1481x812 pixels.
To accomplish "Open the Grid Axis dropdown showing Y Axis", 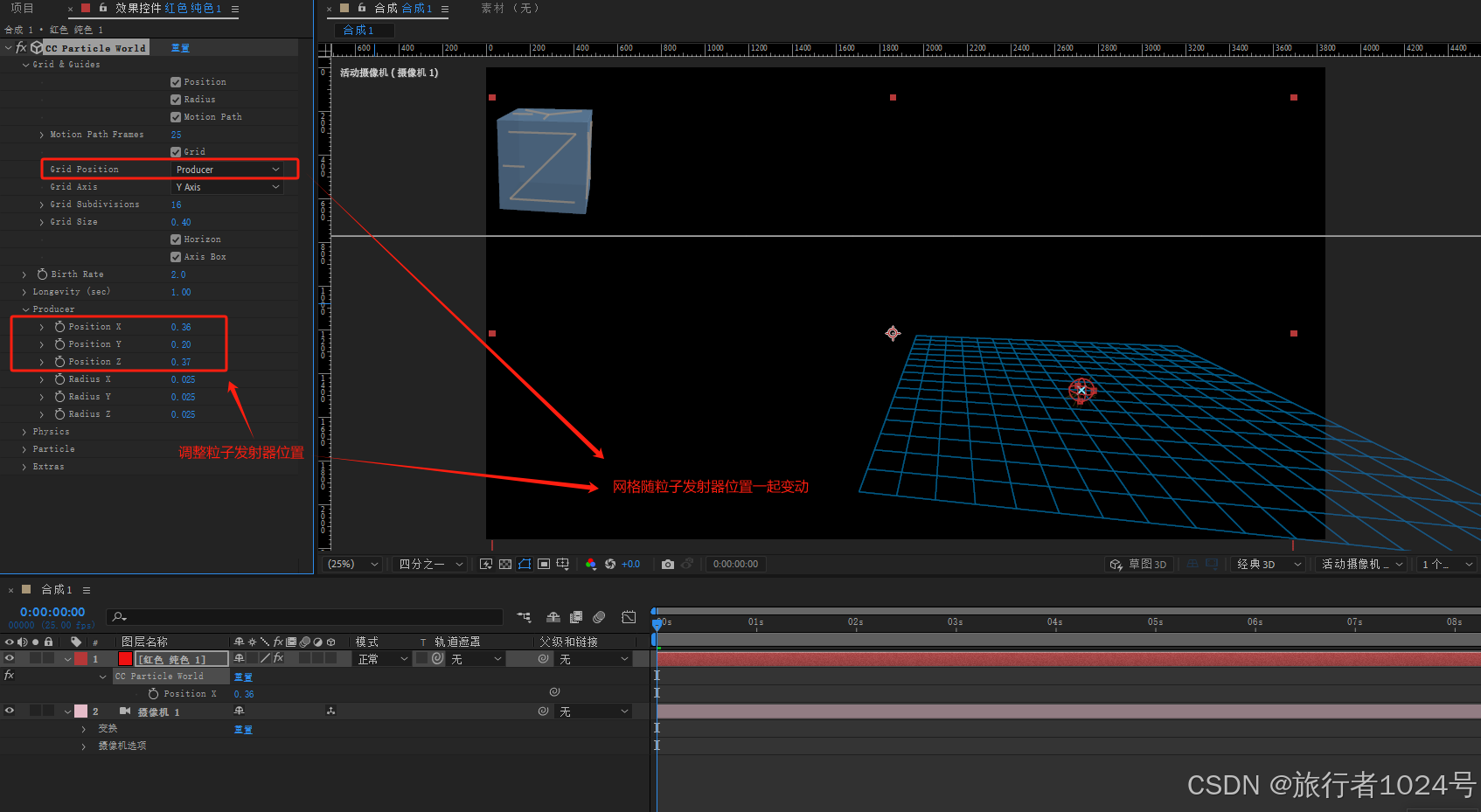I will click(x=227, y=187).
